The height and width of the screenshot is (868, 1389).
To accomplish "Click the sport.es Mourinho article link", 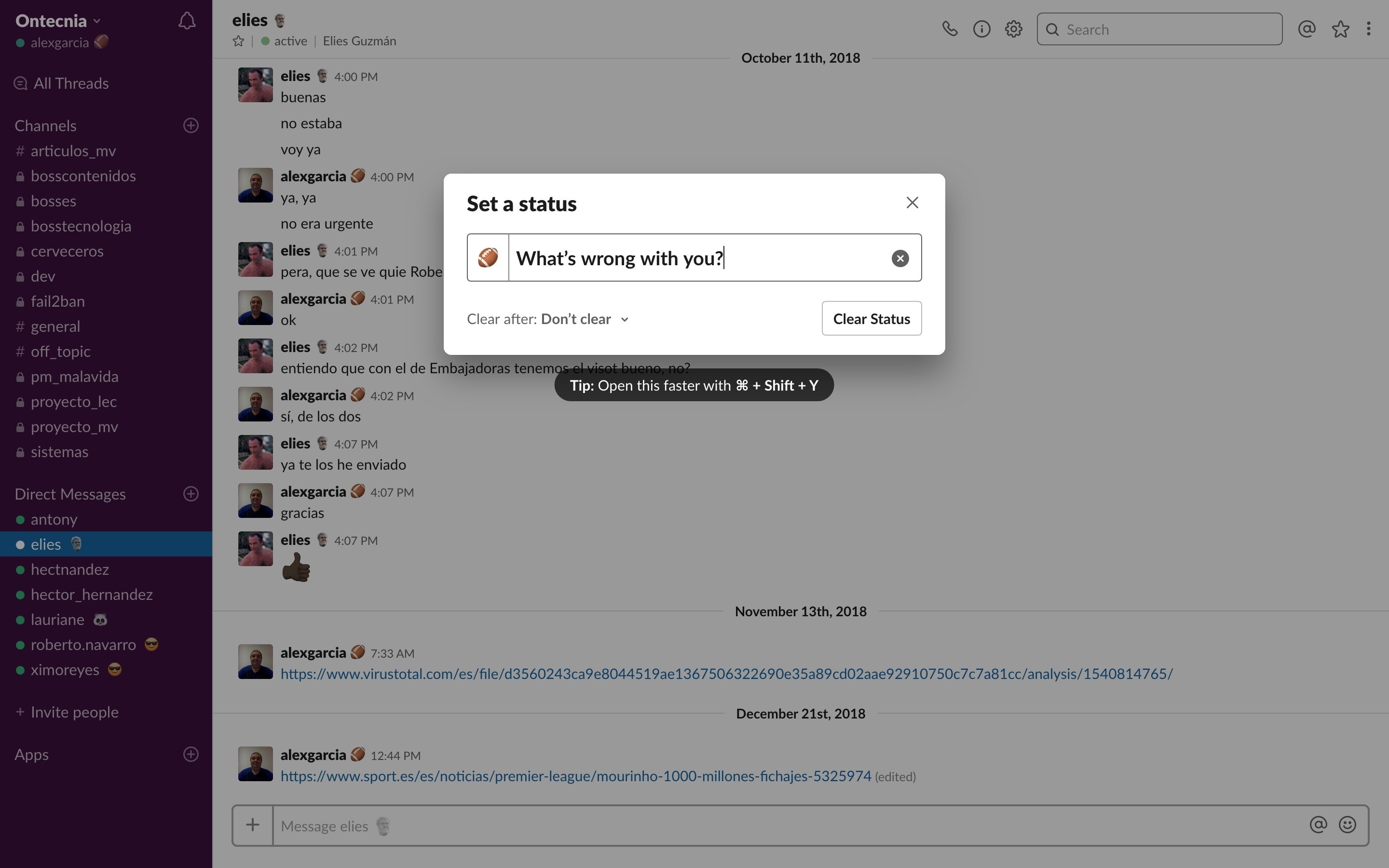I will (576, 776).
